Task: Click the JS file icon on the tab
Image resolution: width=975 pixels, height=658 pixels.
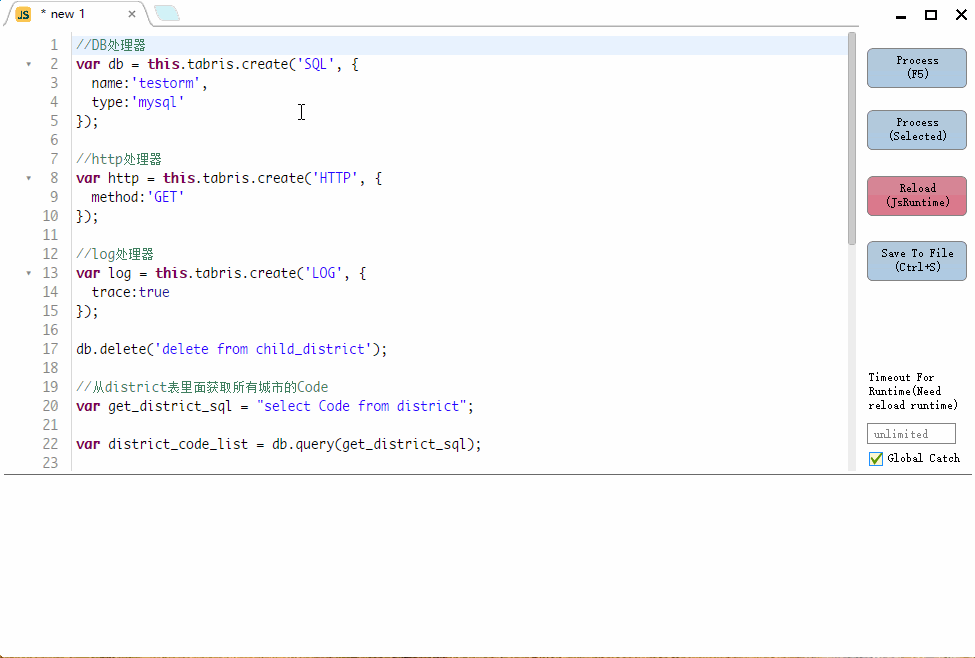Action: (x=24, y=14)
